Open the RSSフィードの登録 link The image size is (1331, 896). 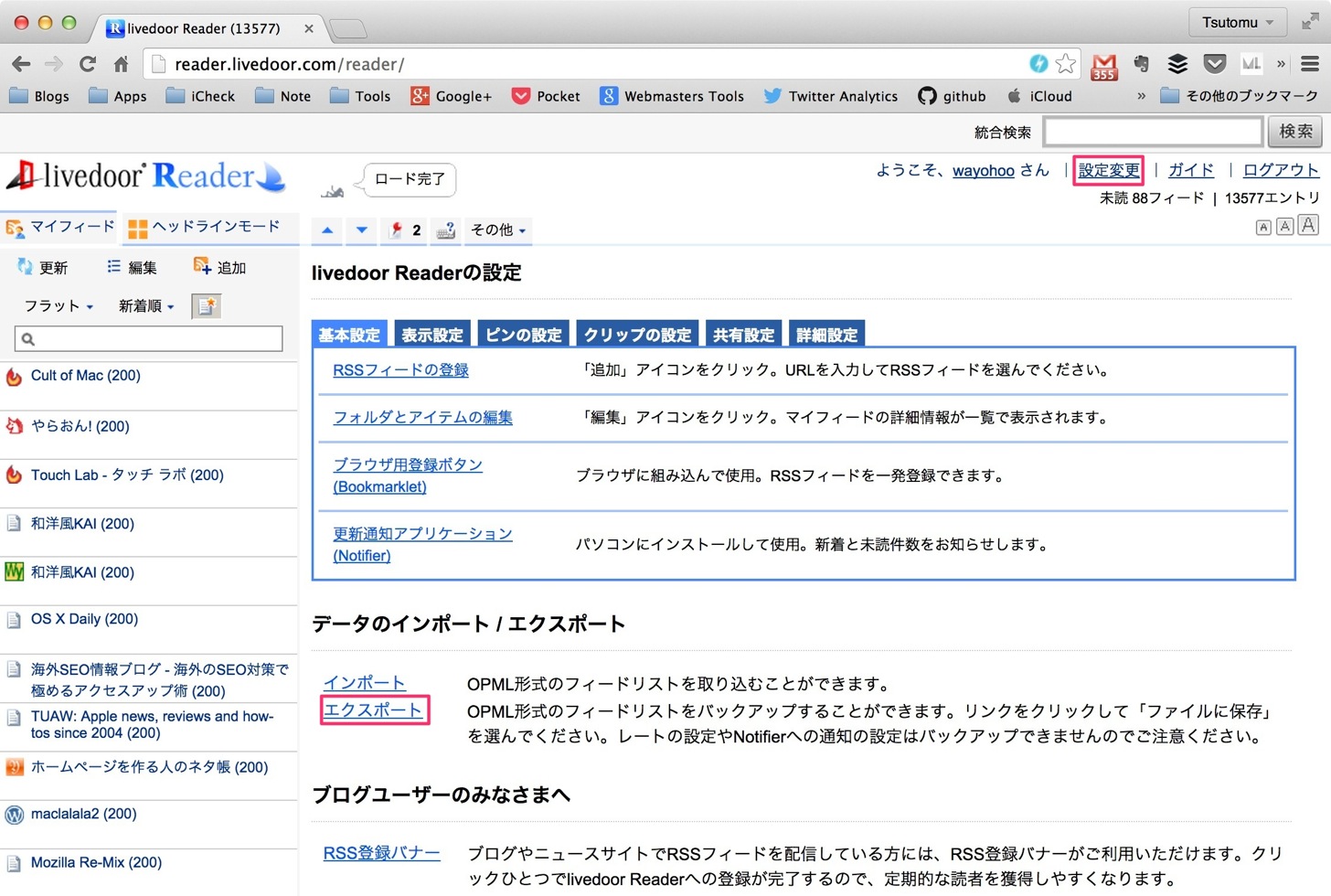pos(400,370)
